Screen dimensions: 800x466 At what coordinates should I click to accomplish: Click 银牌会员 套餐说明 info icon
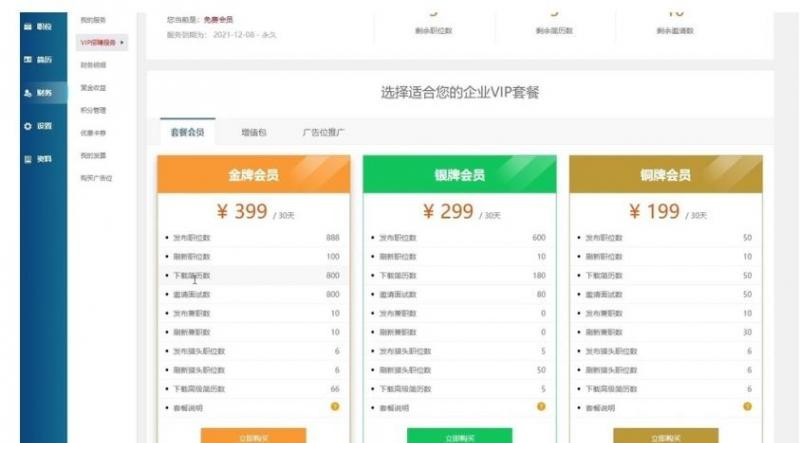tap(541, 406)
